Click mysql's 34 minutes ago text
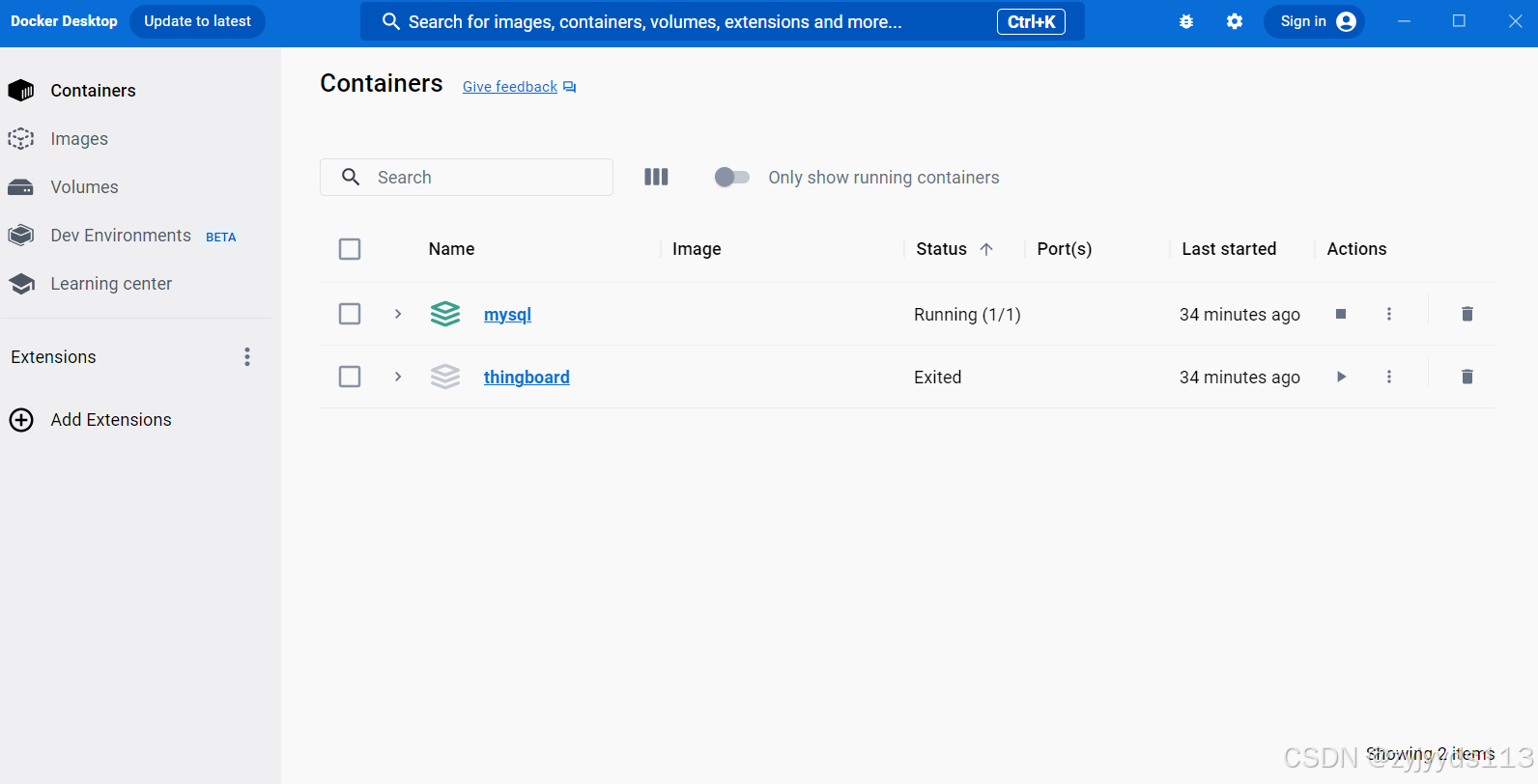 [x=1239, y=315]
